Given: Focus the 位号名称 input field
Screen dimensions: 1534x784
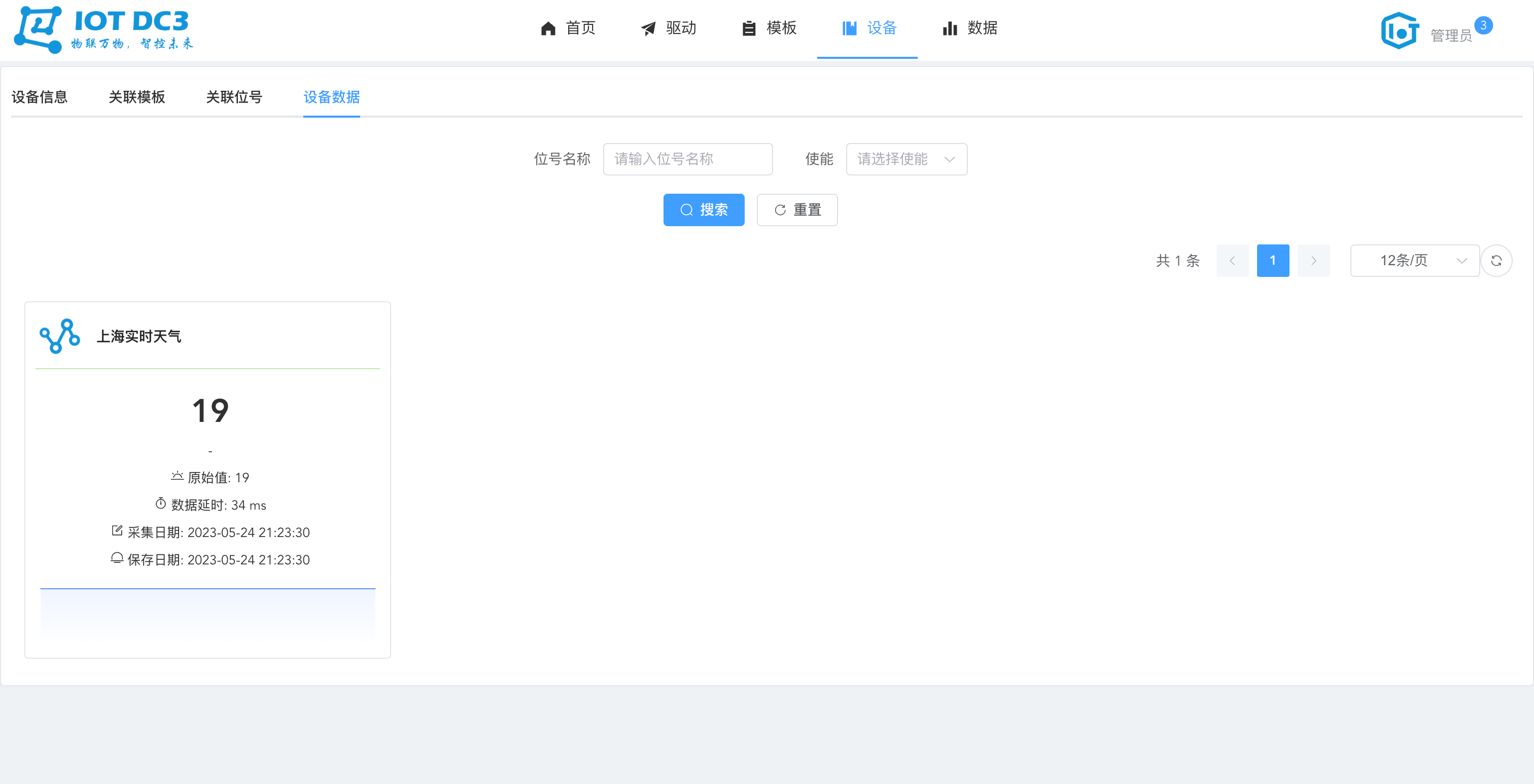Looking at the screenshot, I should pyautogui.click(x=687, y=159).
